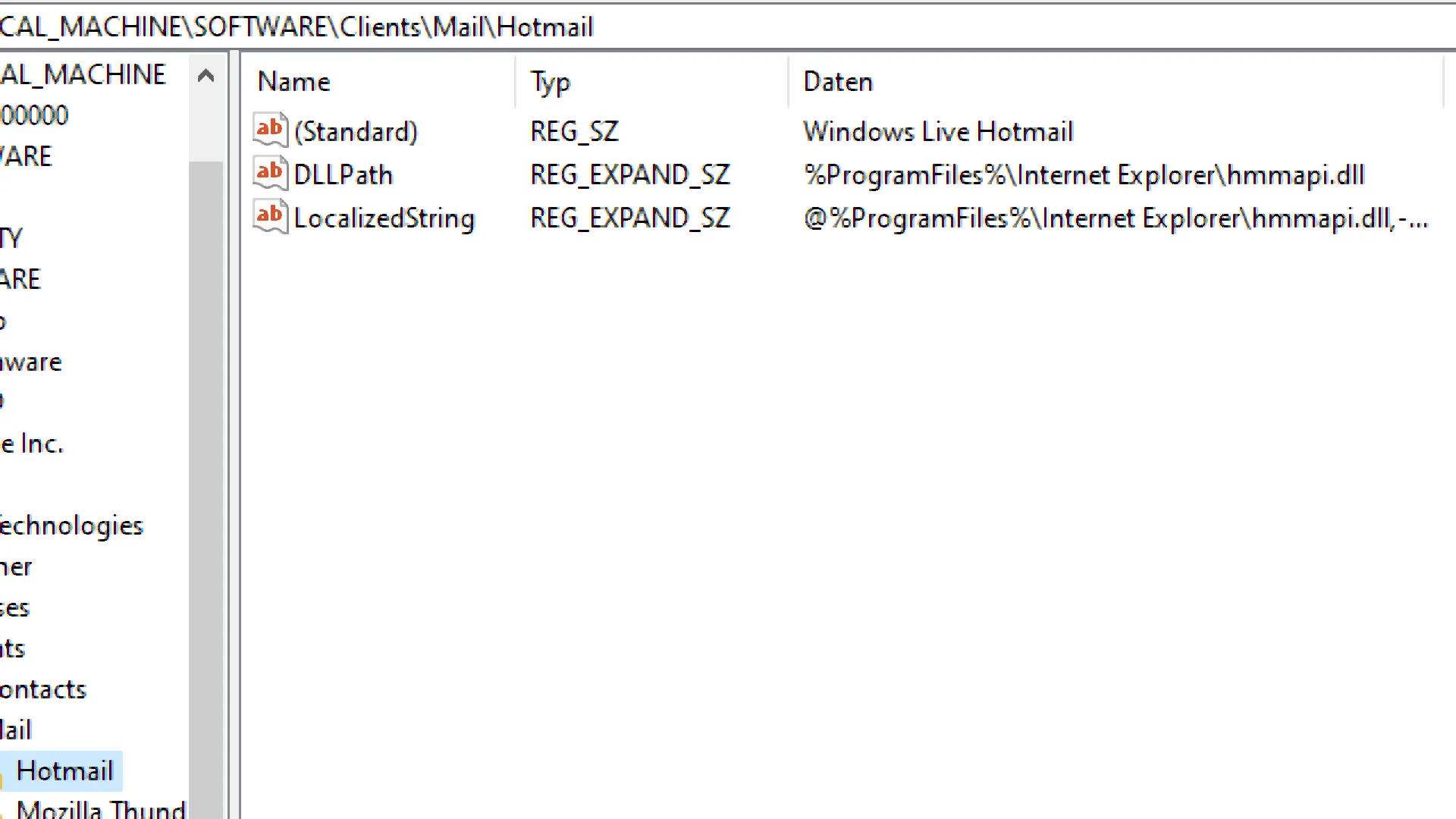Screen dimensions: 1456x819
Task: Click the tree pane vertical scrollbar thumb
Action: tap(206, 485)
